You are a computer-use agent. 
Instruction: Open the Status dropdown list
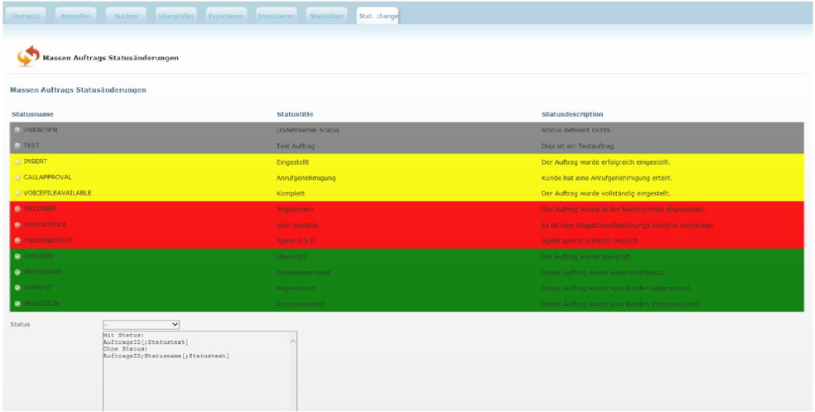tap(141, 324)
